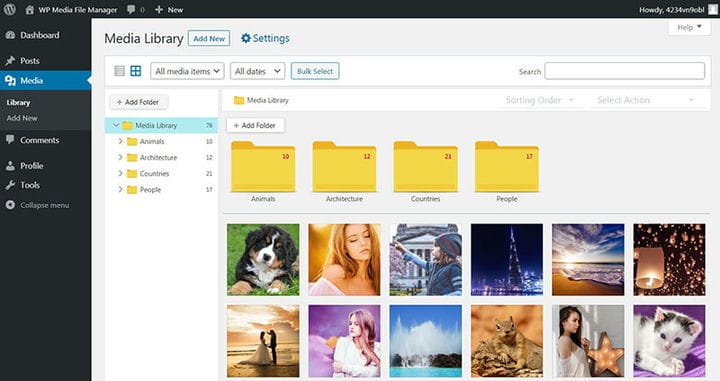
Task: Click the user avatar in admin bar
Action: 713,10
